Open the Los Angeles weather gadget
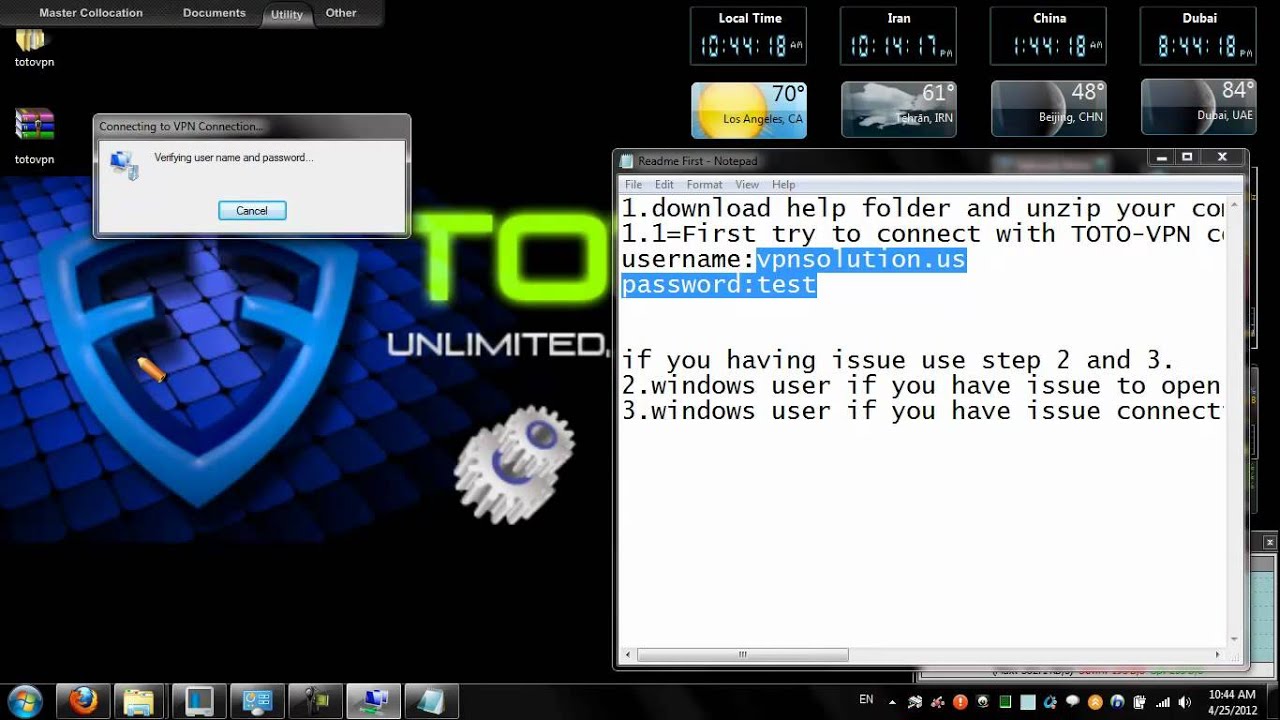Viewport: 1280px width, 720px height. [x=749, y=109]
